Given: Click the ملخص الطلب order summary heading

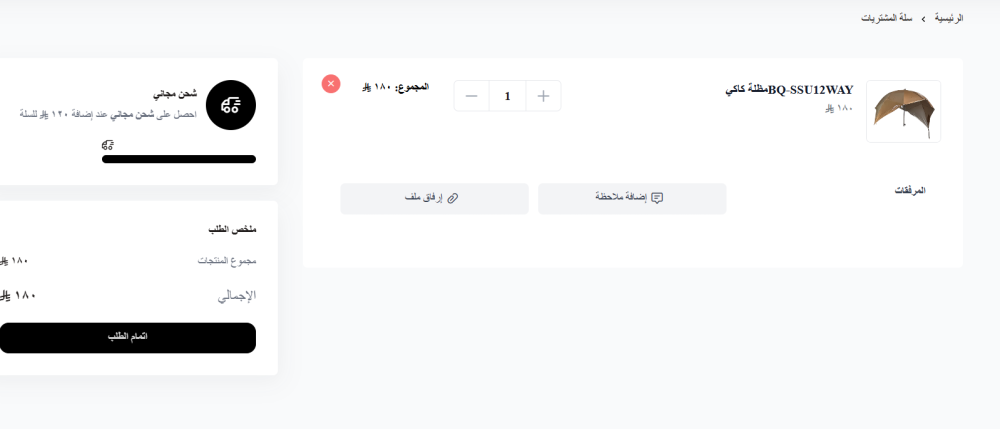Looking at the screenshot, I should 232,229.
